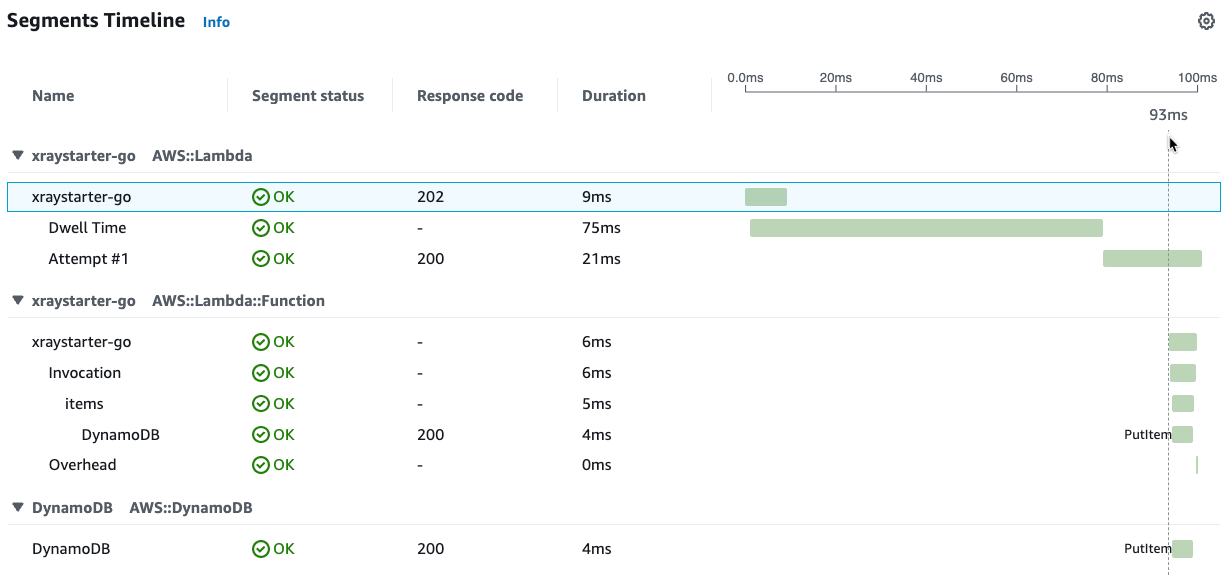Click the Invocation 6ms timeline bar

[1183, 373]
